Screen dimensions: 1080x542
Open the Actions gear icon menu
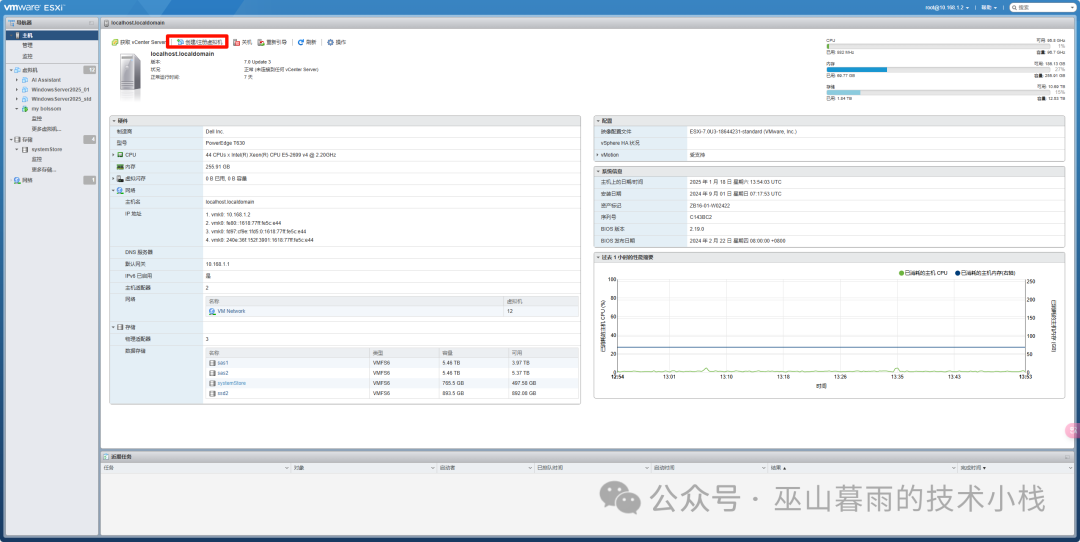[330, 42]
